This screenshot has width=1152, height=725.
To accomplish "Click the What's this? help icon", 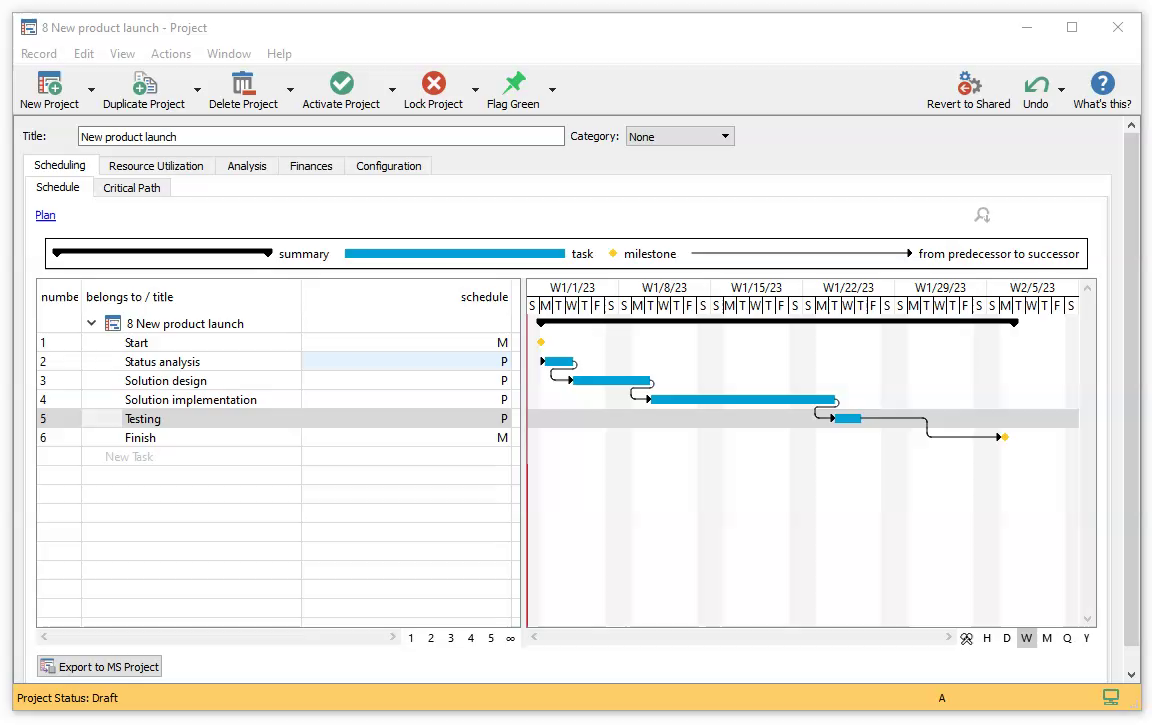I will tap(1102, 83).
